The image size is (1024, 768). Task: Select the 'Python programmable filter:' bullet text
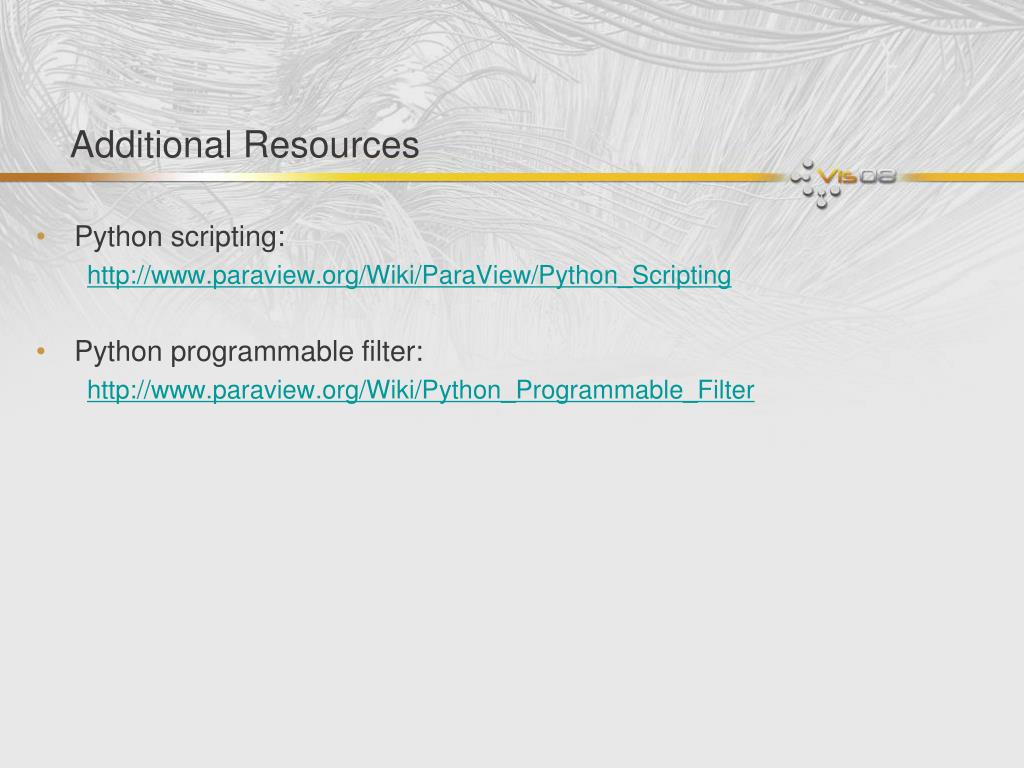[249, 352]
